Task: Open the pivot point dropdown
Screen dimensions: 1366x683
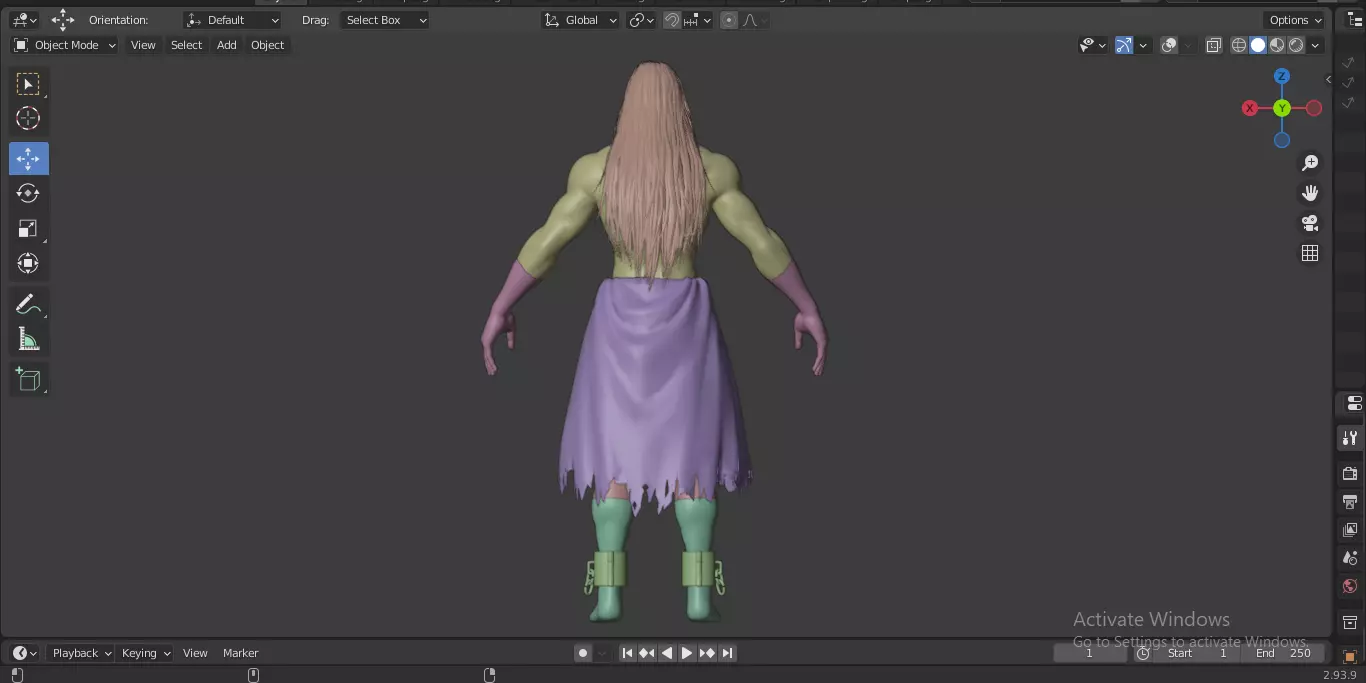Action: 641,20
